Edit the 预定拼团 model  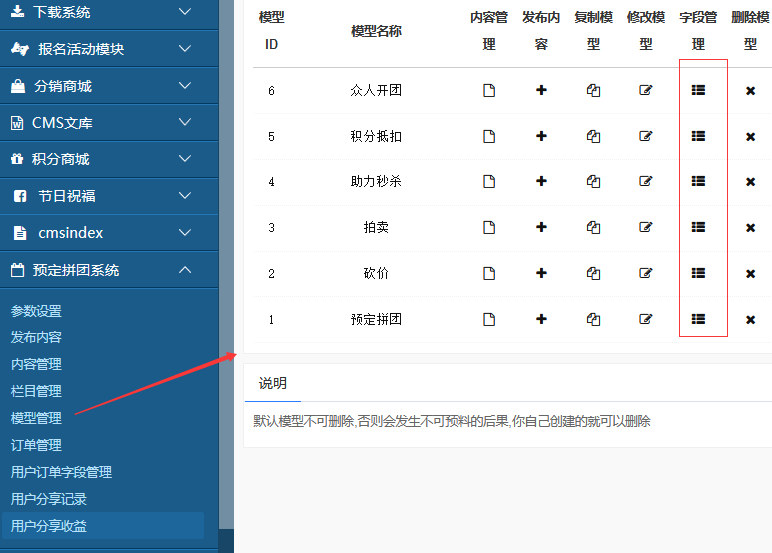pos(646,320)
